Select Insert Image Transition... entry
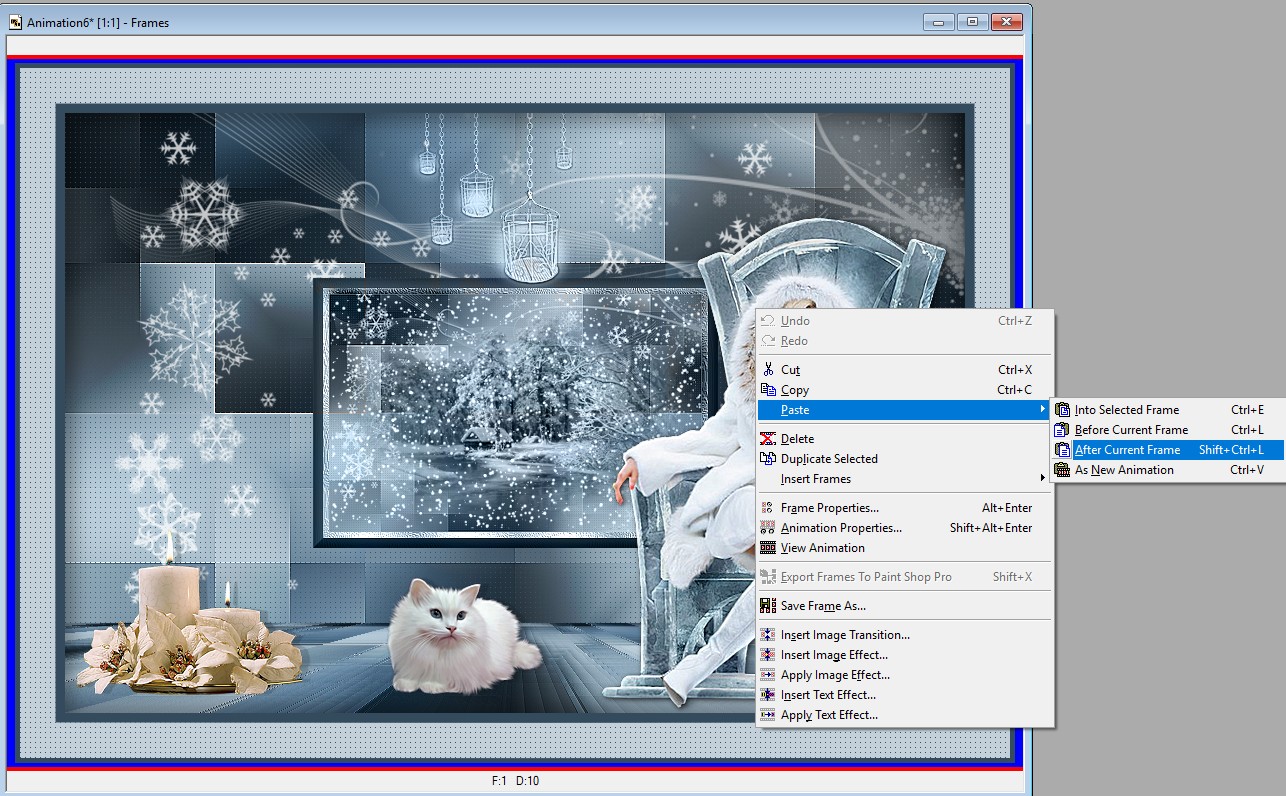1286x796 pixels. tap(903, 635)
